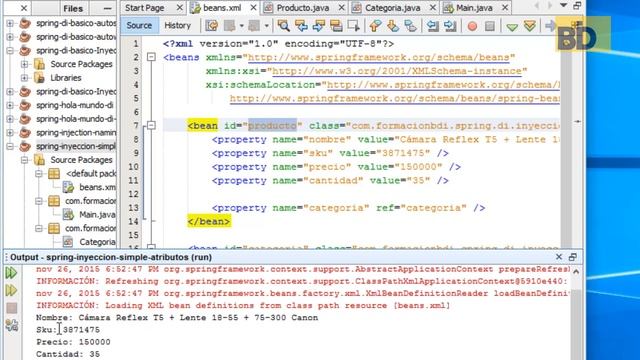
Task: Click closing </bean> tag on line 14
Action: pyautogui.click(x=209, y=221)
